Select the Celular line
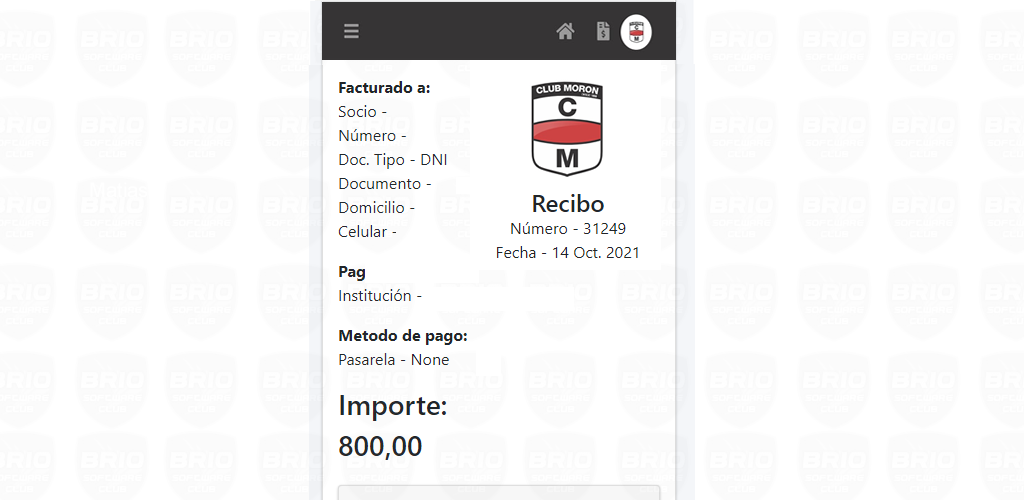This screenshot has height=500, width=1024. [x=368, y=232]
